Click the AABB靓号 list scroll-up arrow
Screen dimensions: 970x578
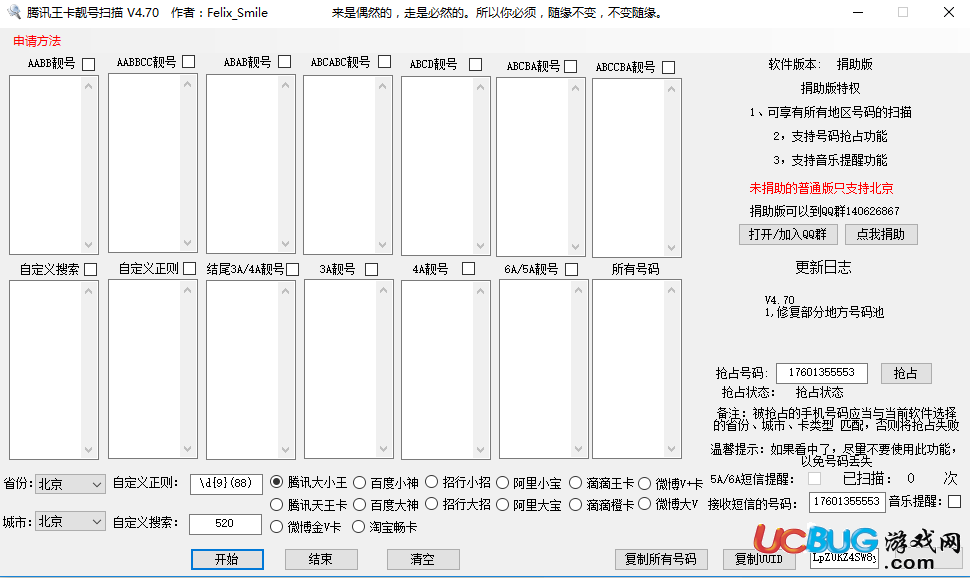(x=88, y=86)
